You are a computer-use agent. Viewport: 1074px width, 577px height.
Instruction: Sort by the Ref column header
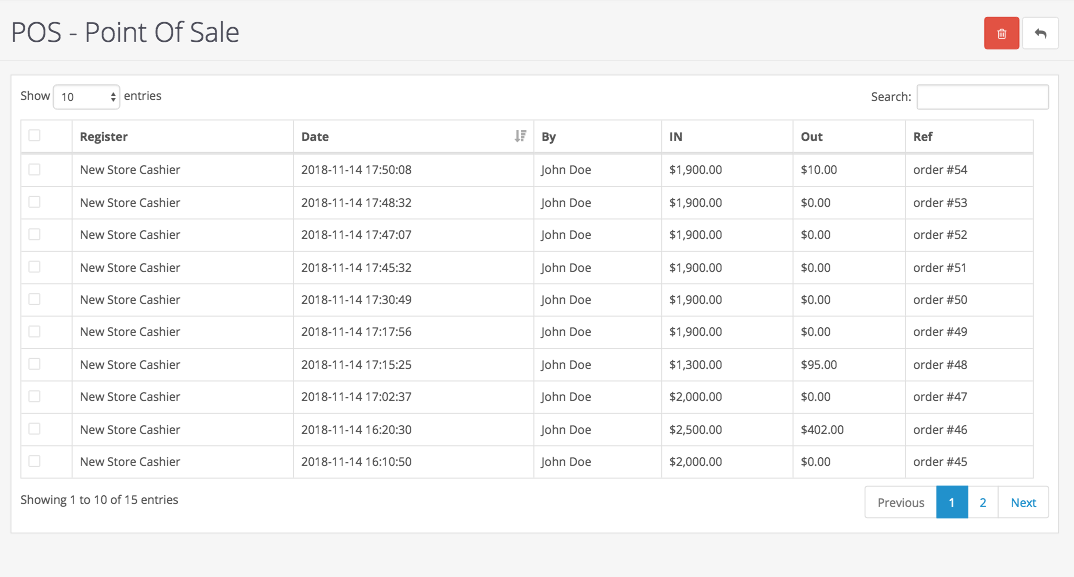tap(923, 137)
